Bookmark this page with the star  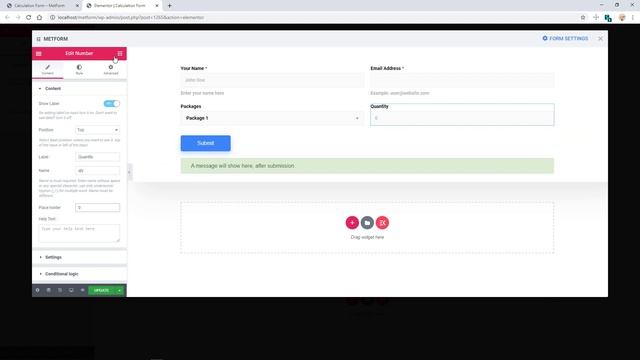[583, 18]
